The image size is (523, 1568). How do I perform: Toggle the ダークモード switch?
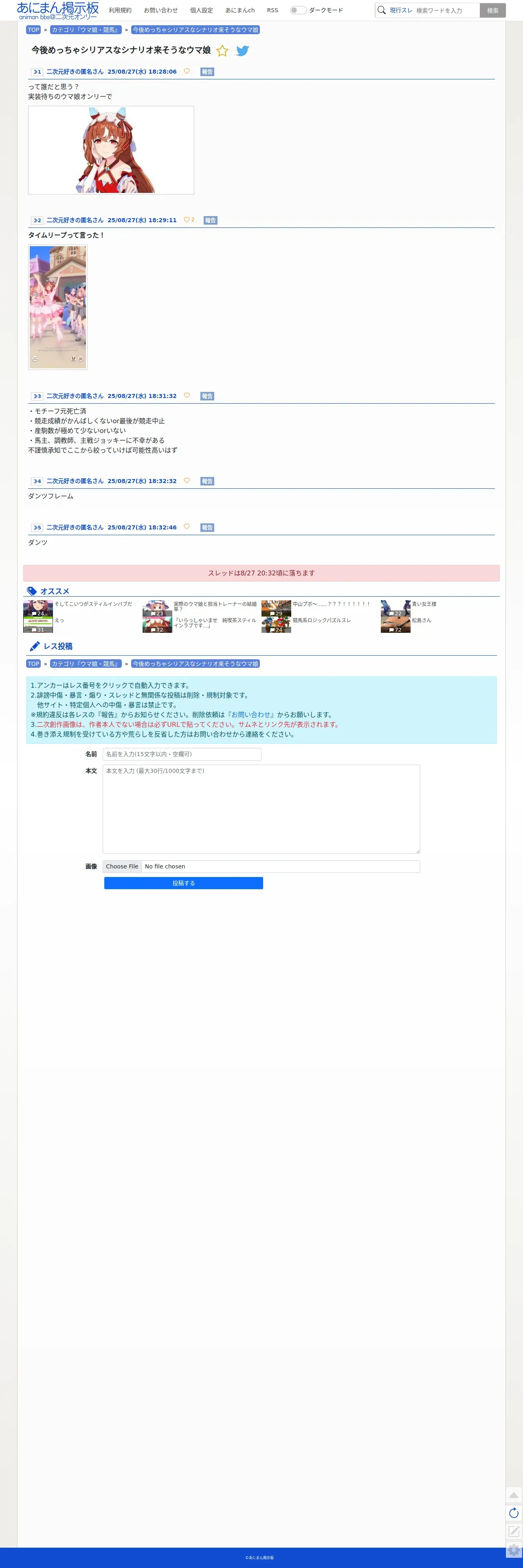point(298,10)
